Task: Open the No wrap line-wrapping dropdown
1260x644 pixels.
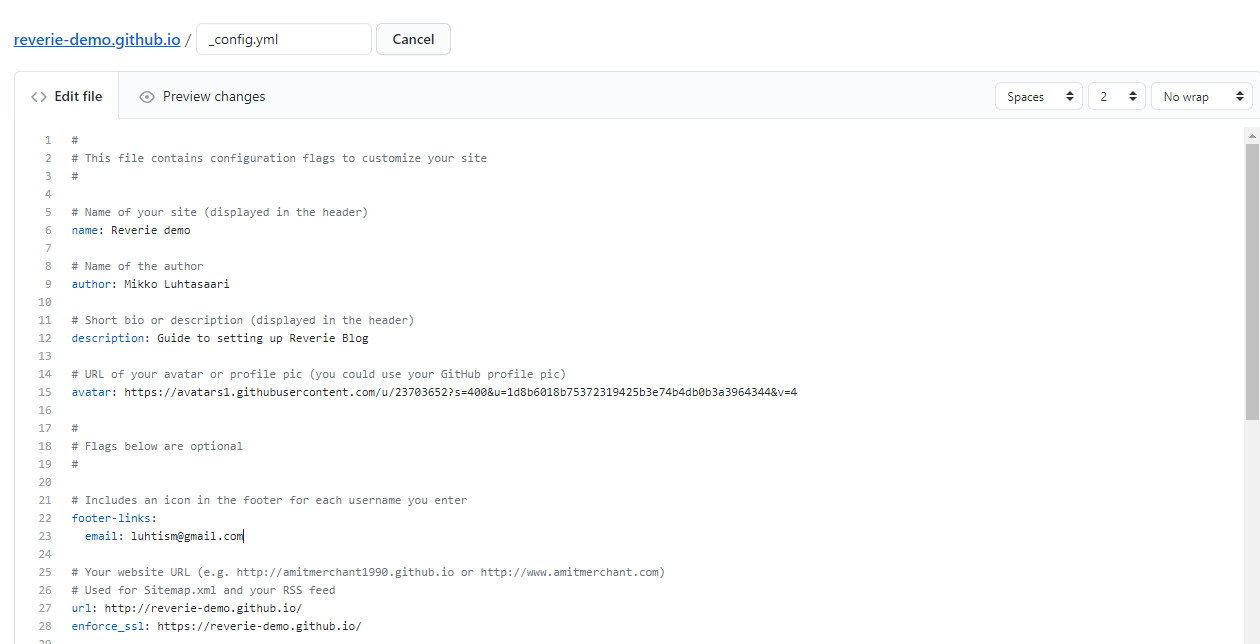Action: (1201, 95)
